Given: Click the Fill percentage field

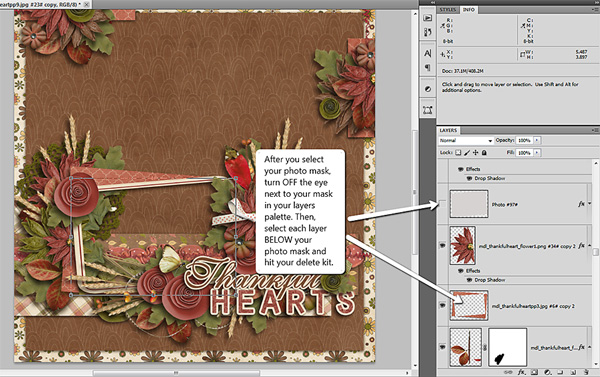Looking at the screenshot, I should [524, 152].
